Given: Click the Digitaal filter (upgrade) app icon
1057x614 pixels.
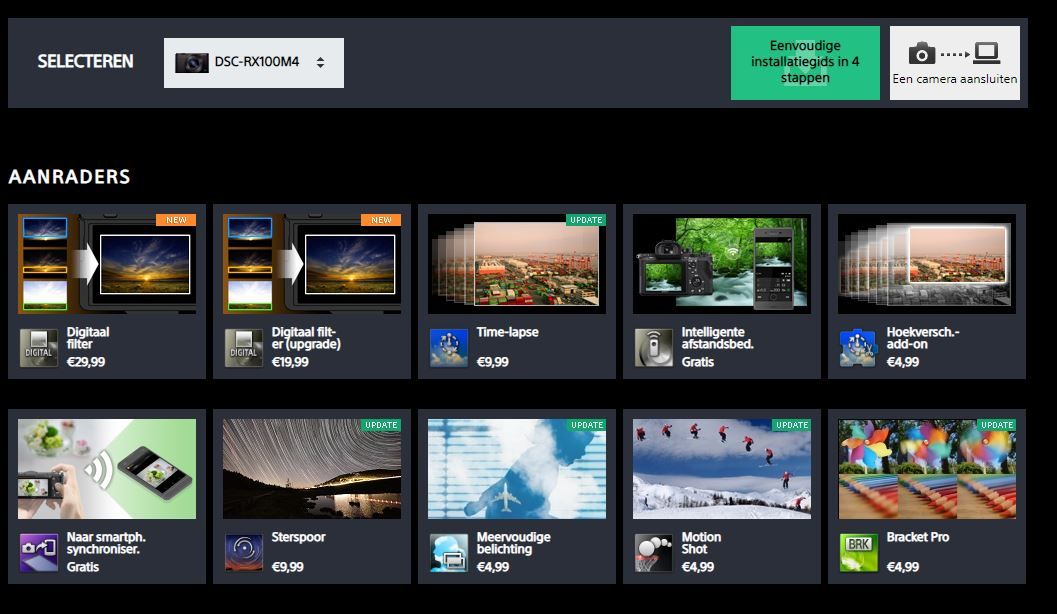Looking at the screenshot, I should 244,347.
